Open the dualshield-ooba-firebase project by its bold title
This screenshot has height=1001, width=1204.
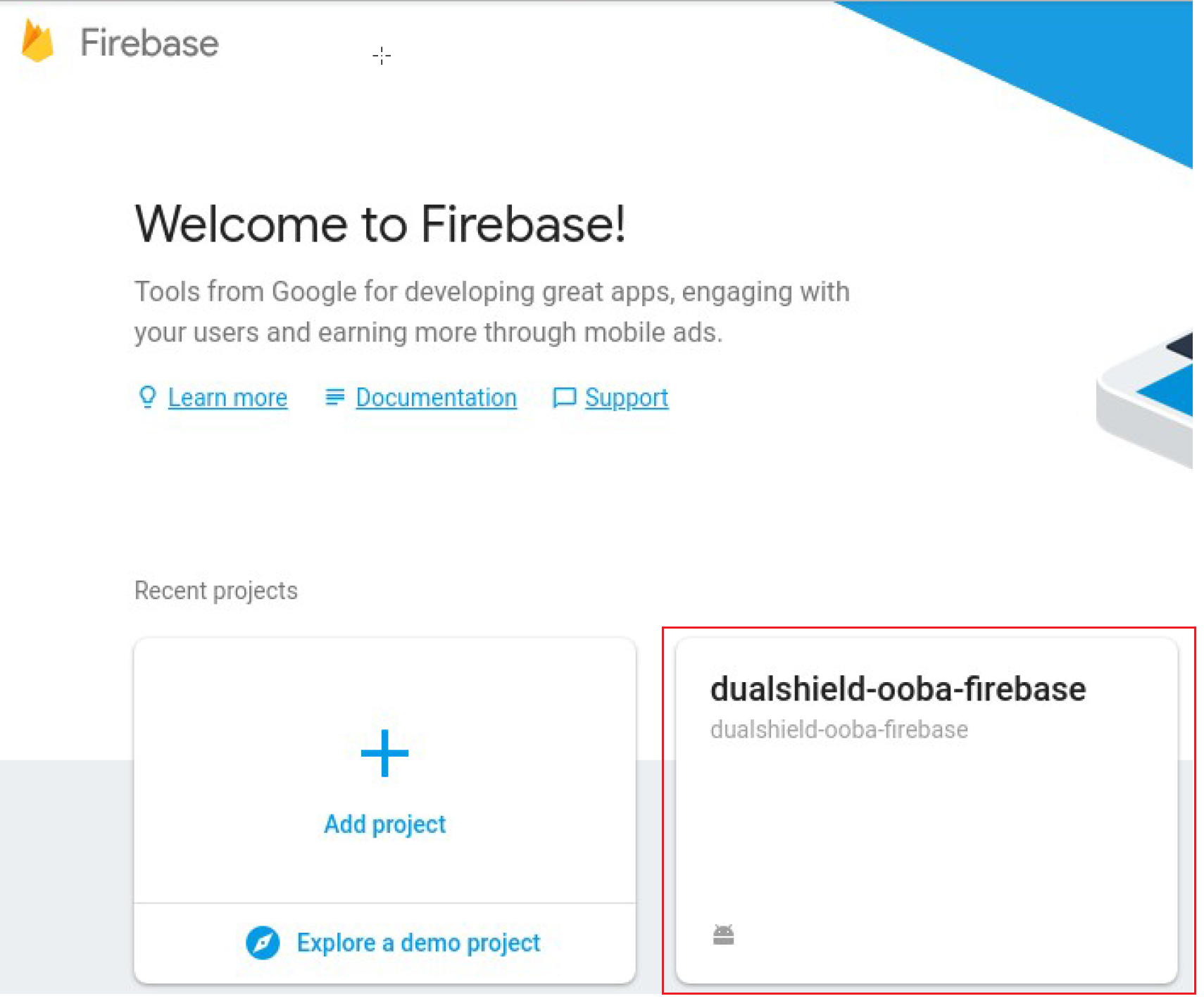pyautogui.click(x=898, y=688)
